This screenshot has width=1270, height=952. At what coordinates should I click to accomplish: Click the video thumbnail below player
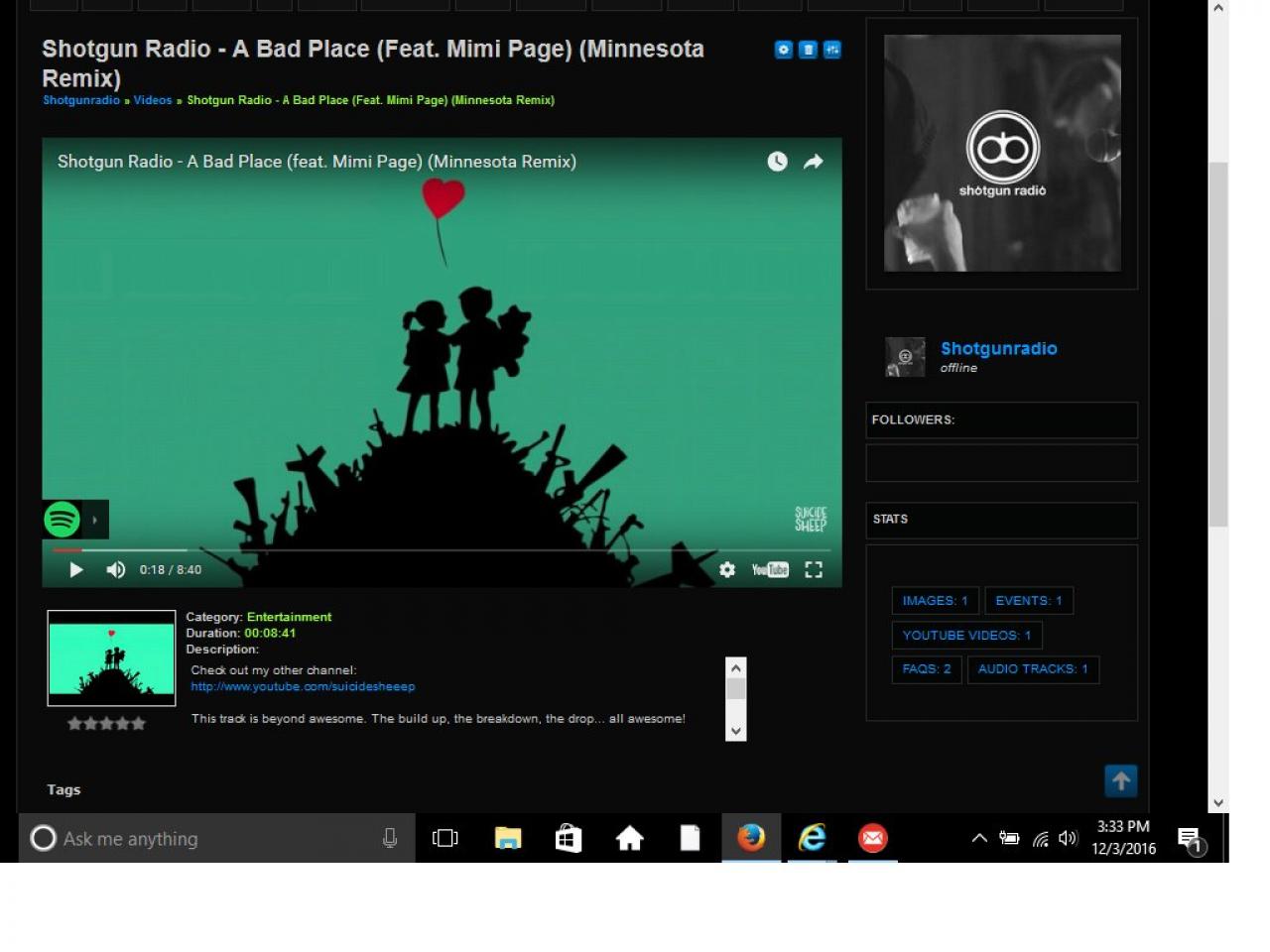111,658
